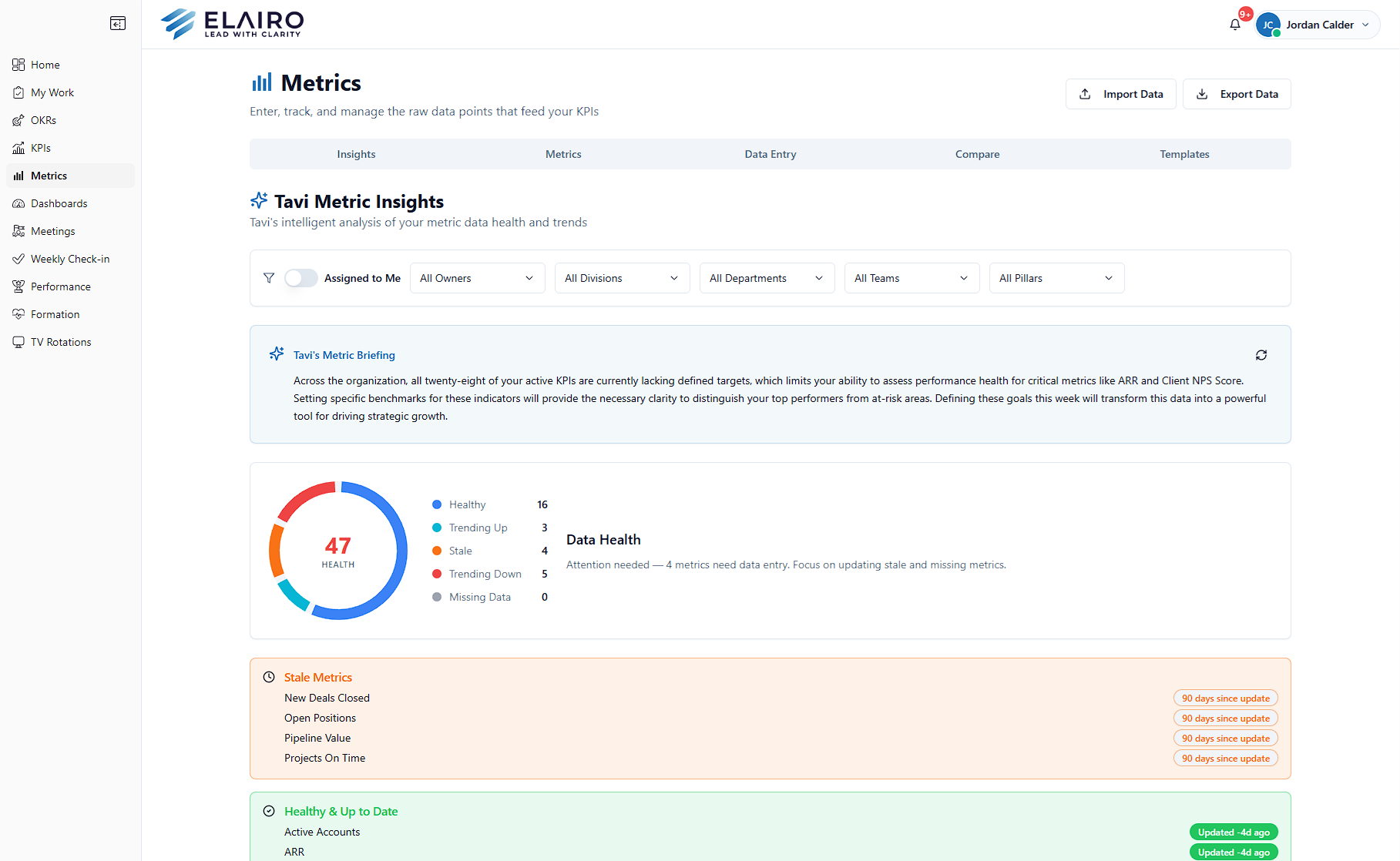
Task: Open Formation sidebar item
Action: click(x=70, y=314)
